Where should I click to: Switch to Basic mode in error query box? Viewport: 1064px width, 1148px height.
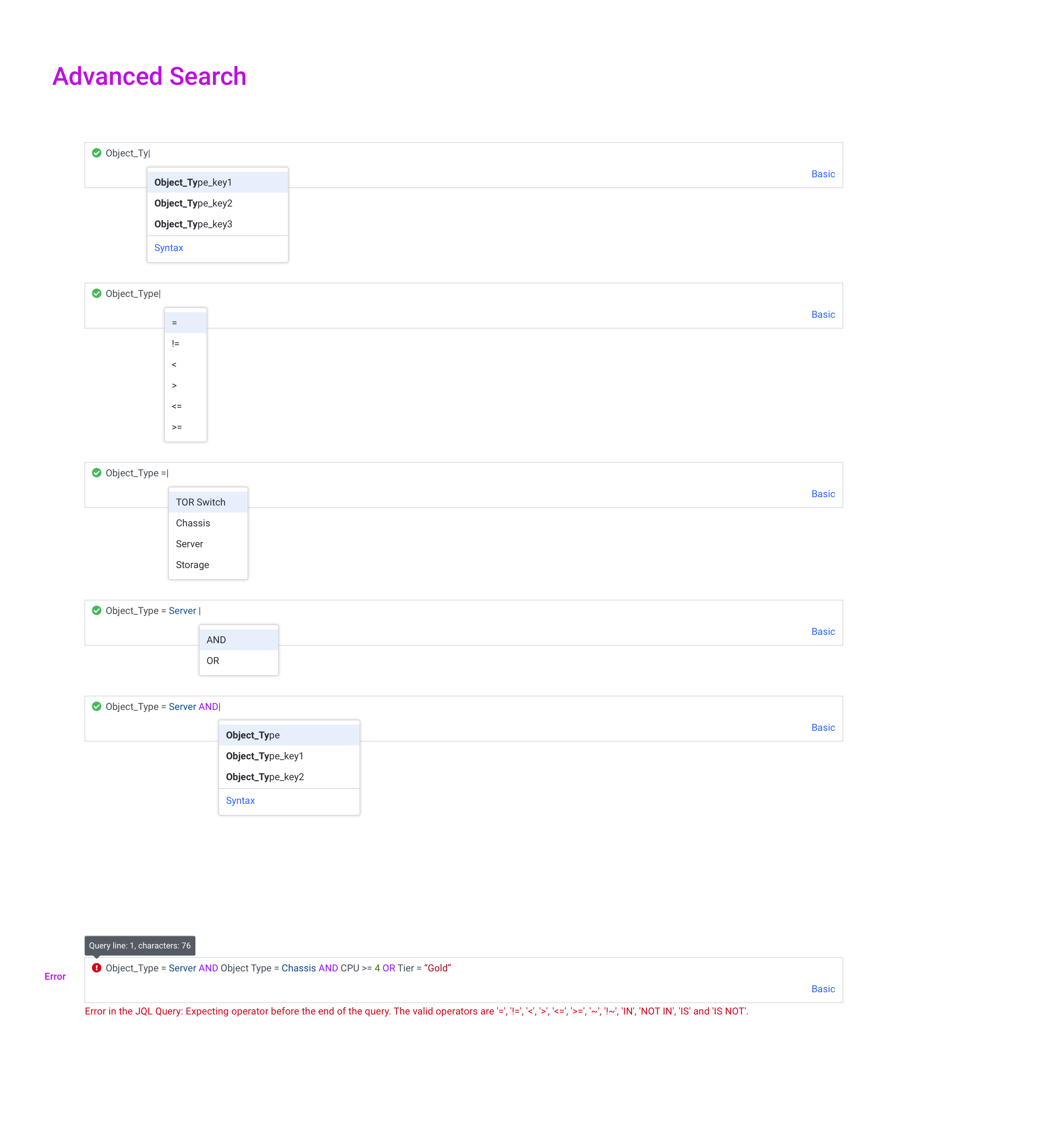(823, 988)
